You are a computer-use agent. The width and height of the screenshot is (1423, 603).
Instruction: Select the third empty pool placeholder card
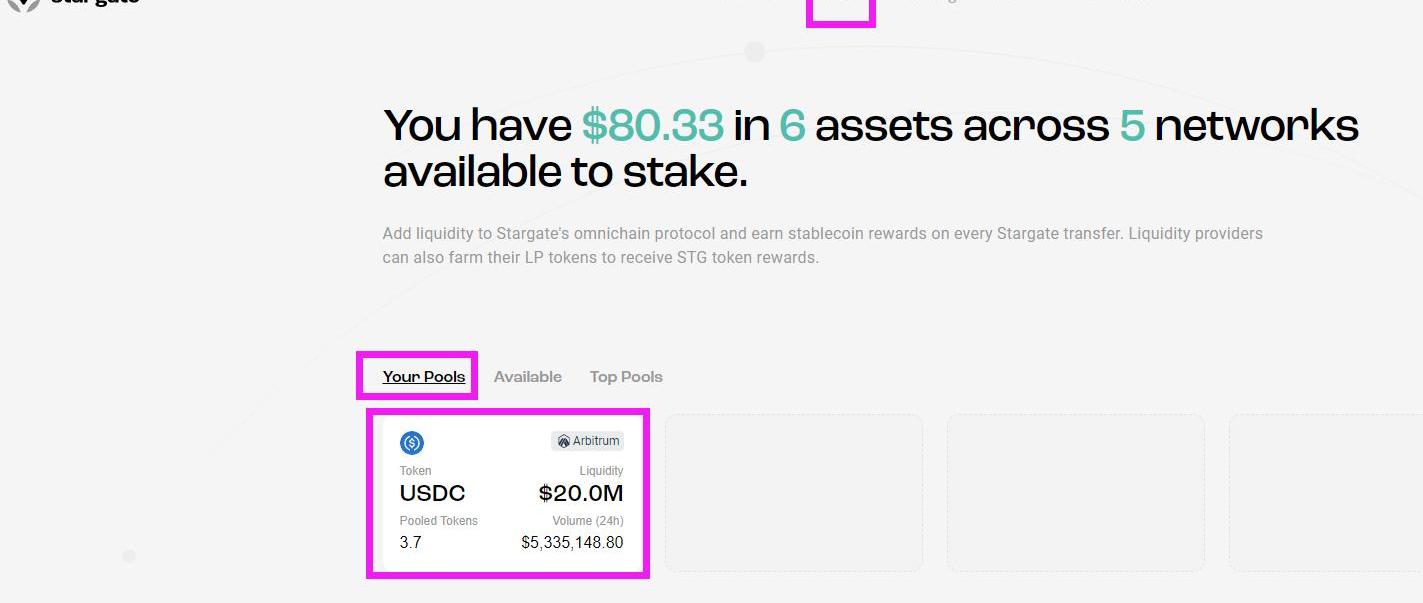coord(1325,493)
